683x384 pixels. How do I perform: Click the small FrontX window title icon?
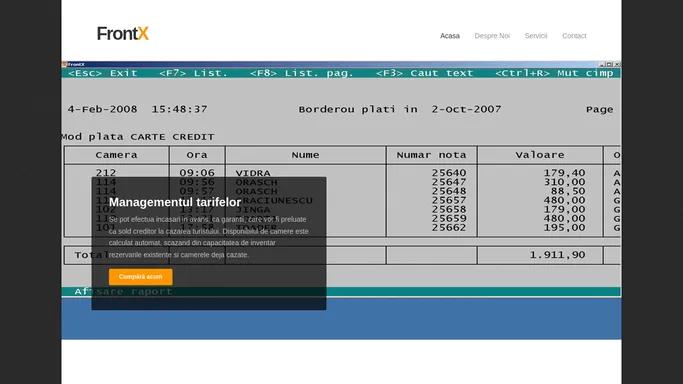pyautogui.click(x=64, y=64)
